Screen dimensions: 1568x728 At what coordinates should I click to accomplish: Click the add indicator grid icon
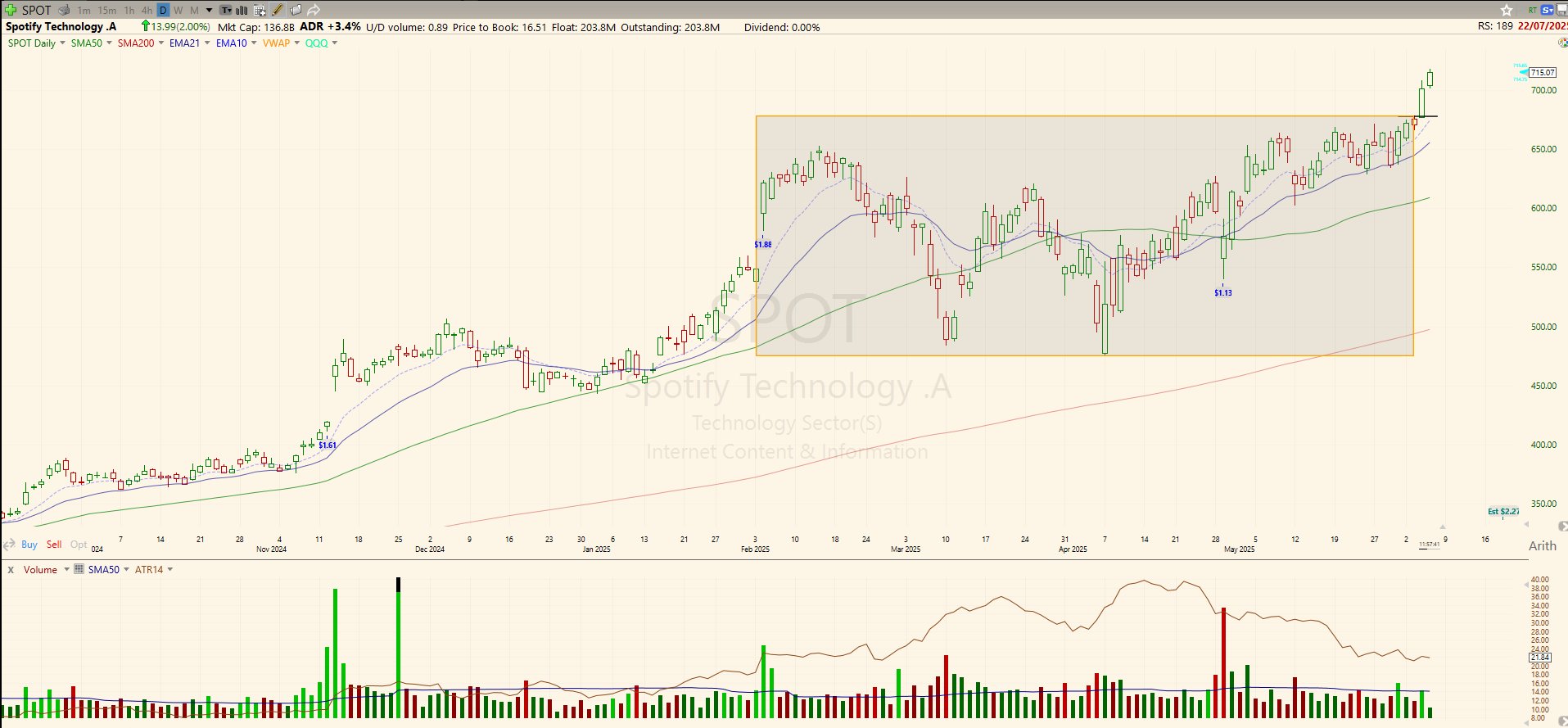[x=260, y=11]
